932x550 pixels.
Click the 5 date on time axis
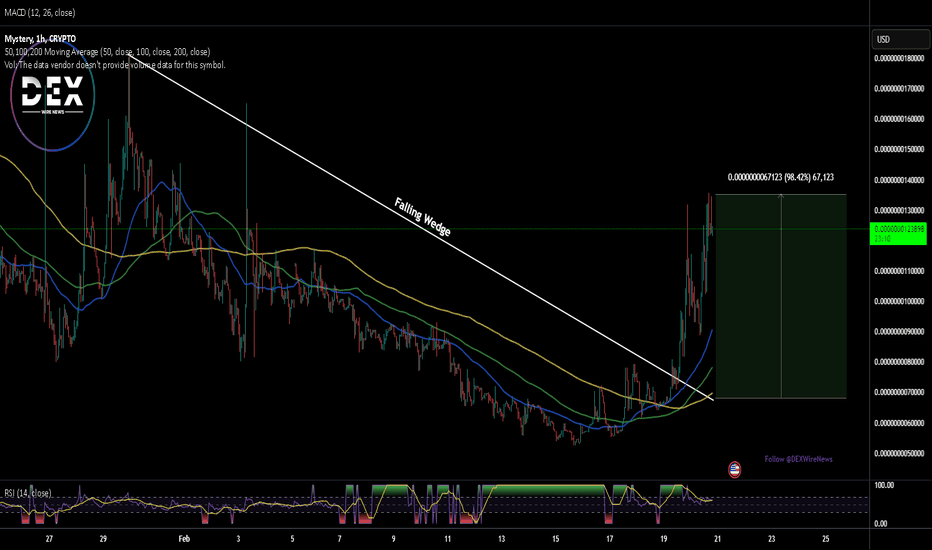(x=292, y=539)
